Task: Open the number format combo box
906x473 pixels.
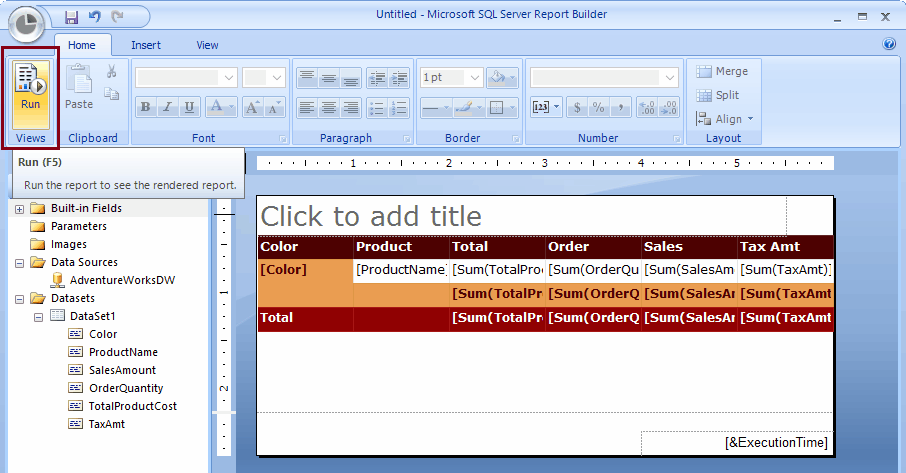Action: (x=604, y=77)
